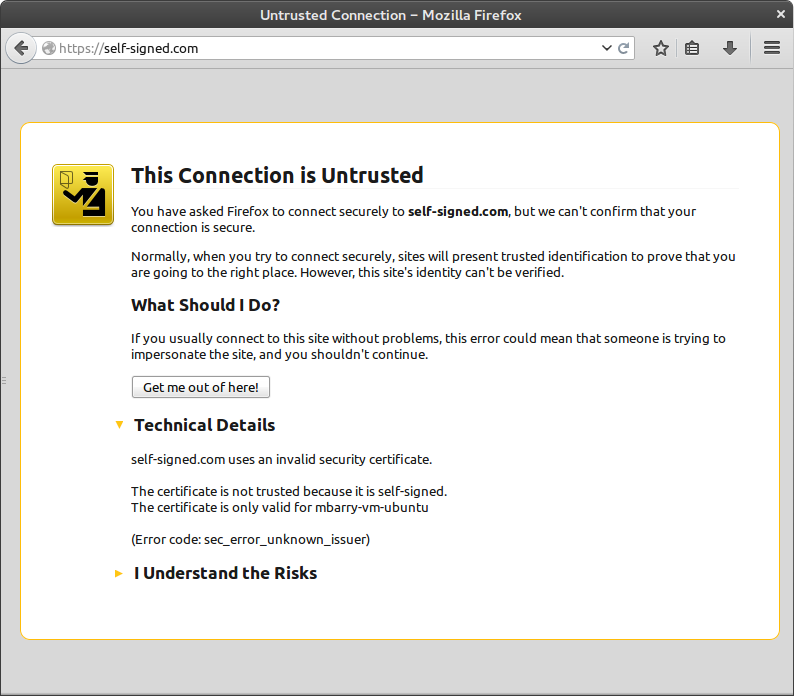Screen dimensions: 794x696
Task: Click the Get me out of here! button
Action: click(201, 387)
